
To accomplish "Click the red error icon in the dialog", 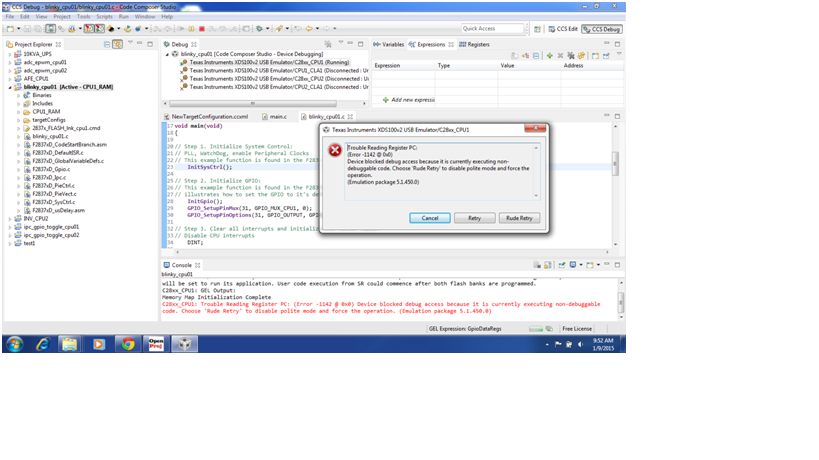I will (x=335, y=150).
